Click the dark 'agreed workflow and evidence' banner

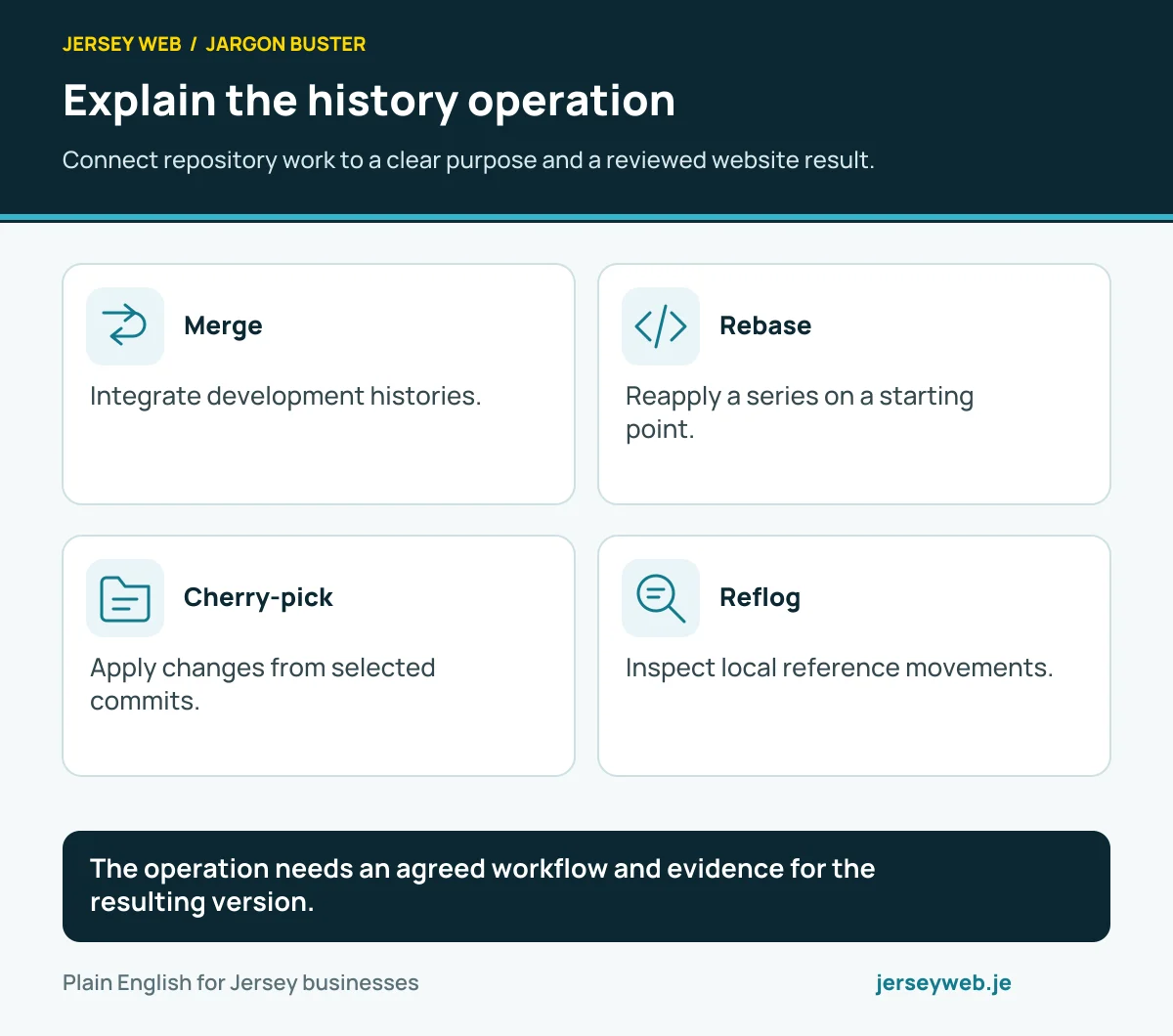pyautogui.click(x=586, y=886)
